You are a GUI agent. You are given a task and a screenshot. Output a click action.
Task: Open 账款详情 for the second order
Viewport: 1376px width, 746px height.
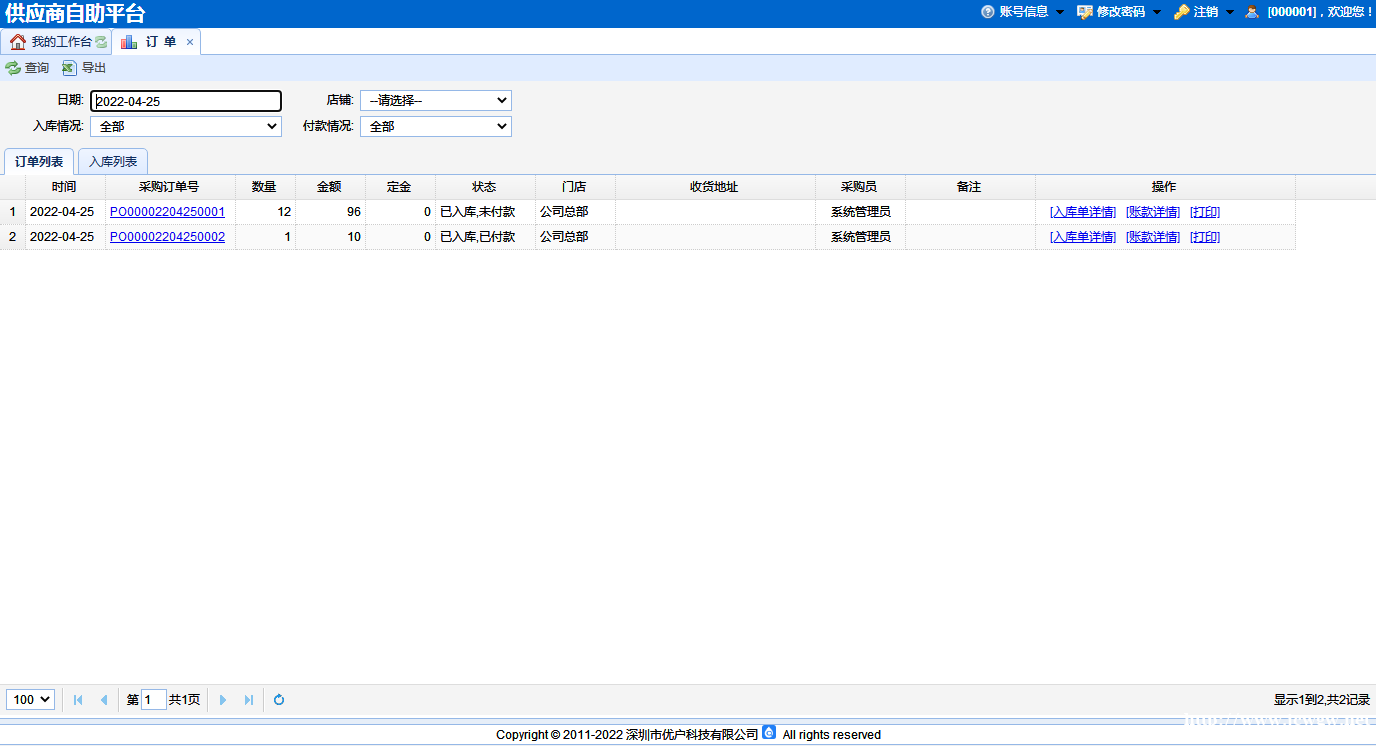(x=1153, y=237)
